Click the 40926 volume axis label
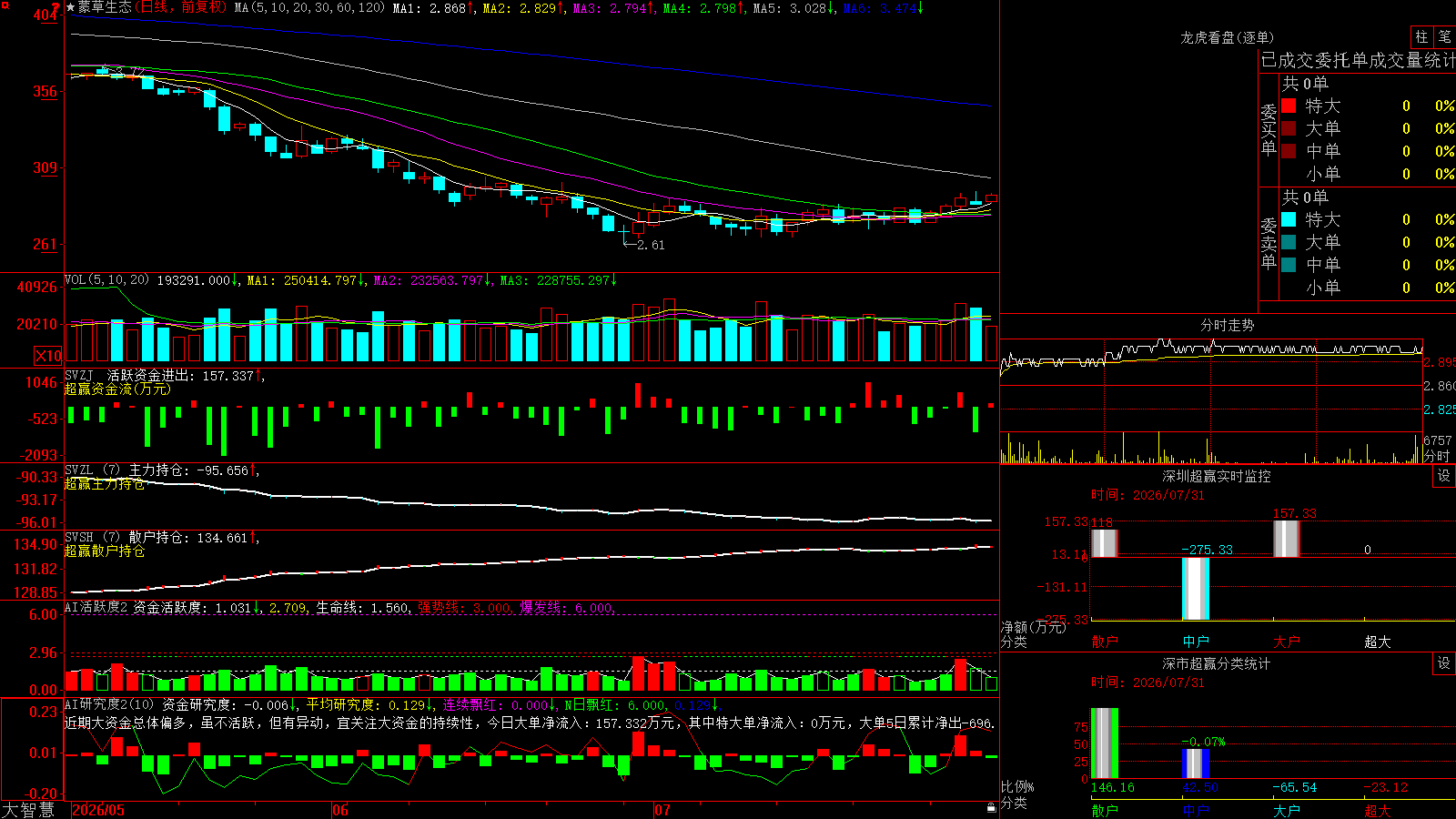This screenshot has width=1456, height=819. pyautogui.click(x=36, y=287)
